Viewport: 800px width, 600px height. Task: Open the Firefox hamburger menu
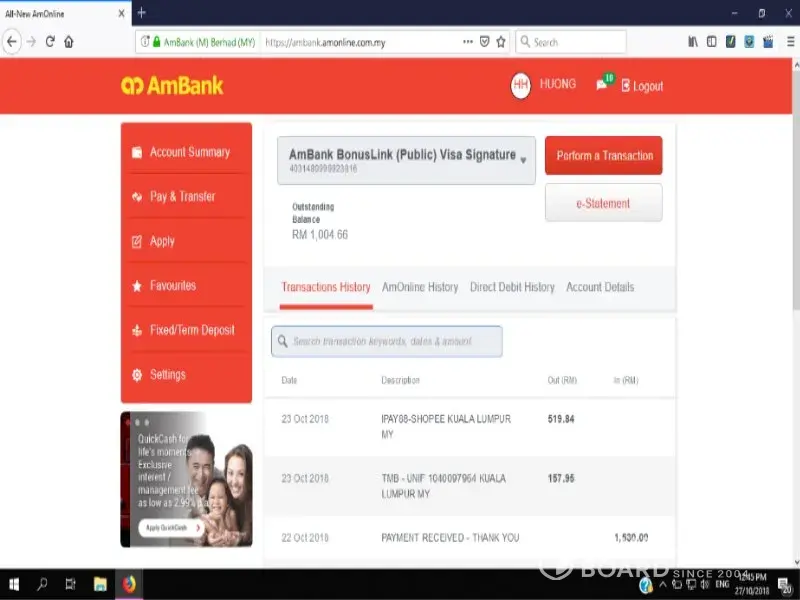(x=790, y=42)
